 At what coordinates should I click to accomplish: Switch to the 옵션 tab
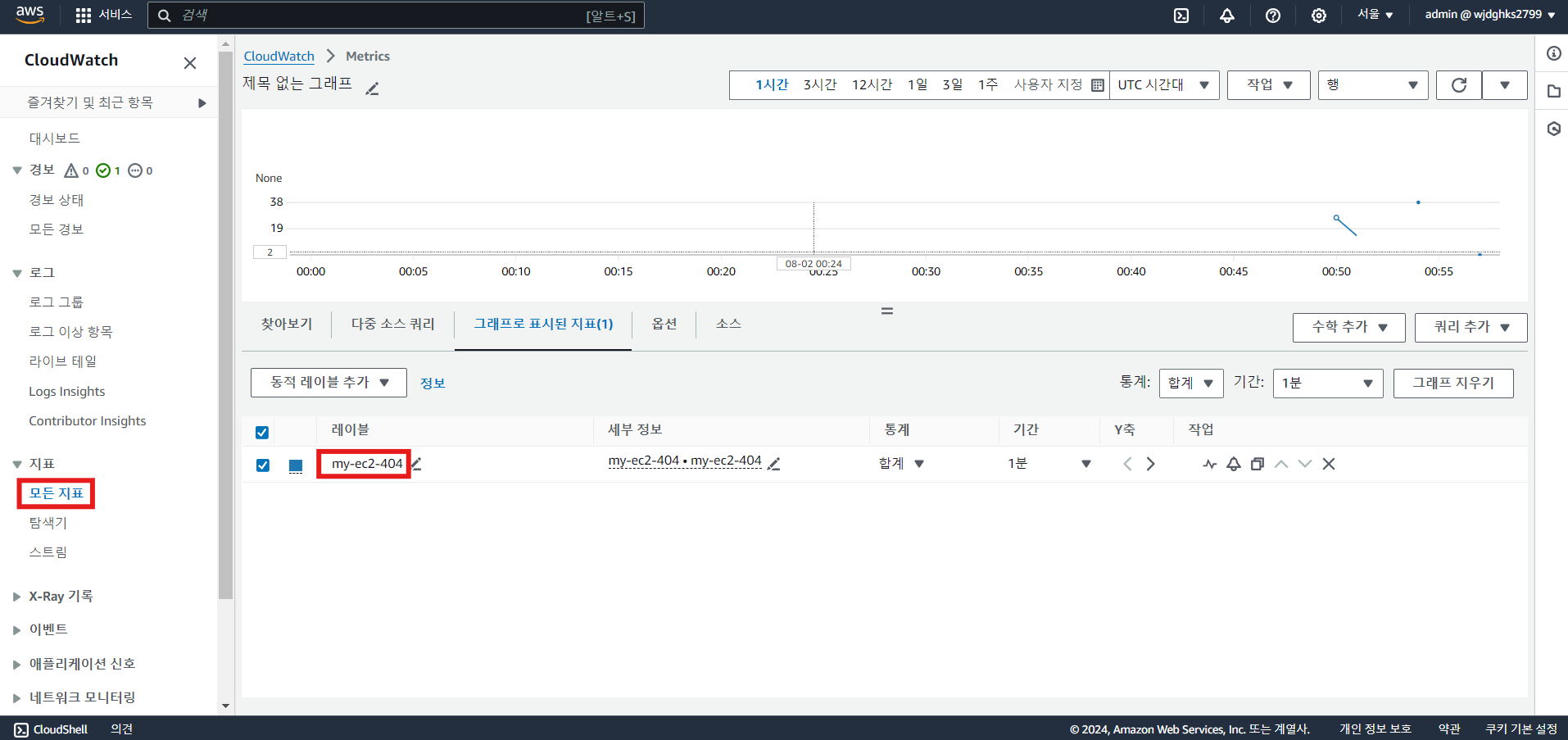click(x=664, y=325)
